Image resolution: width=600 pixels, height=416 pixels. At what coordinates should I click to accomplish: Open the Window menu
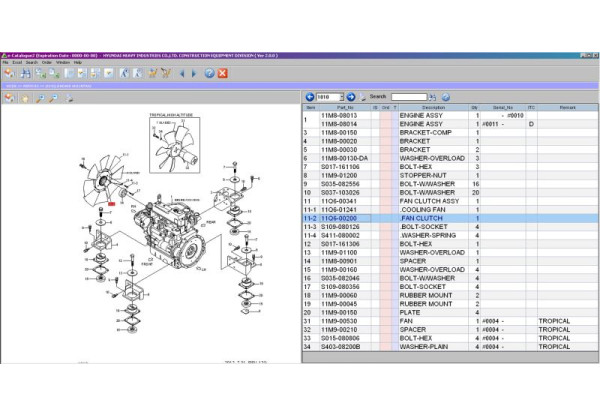[x=62, y=62]
